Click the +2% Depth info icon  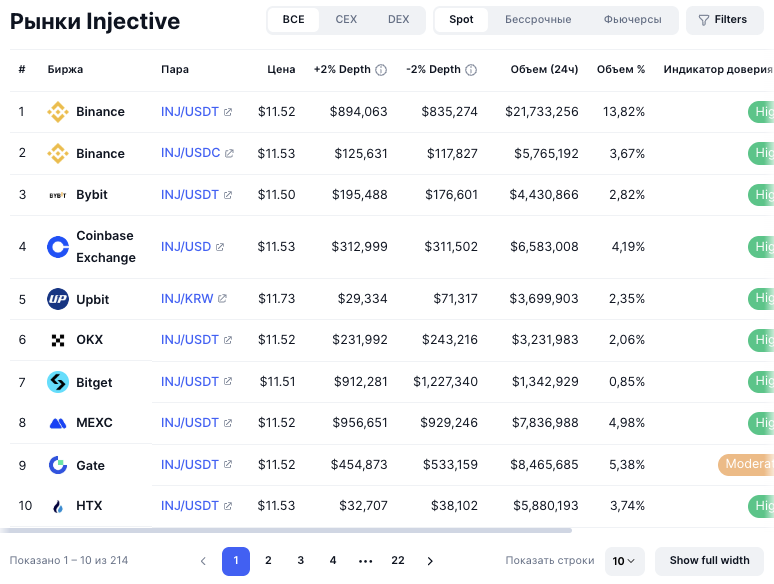pyautogui.click(x=381, y=70)
